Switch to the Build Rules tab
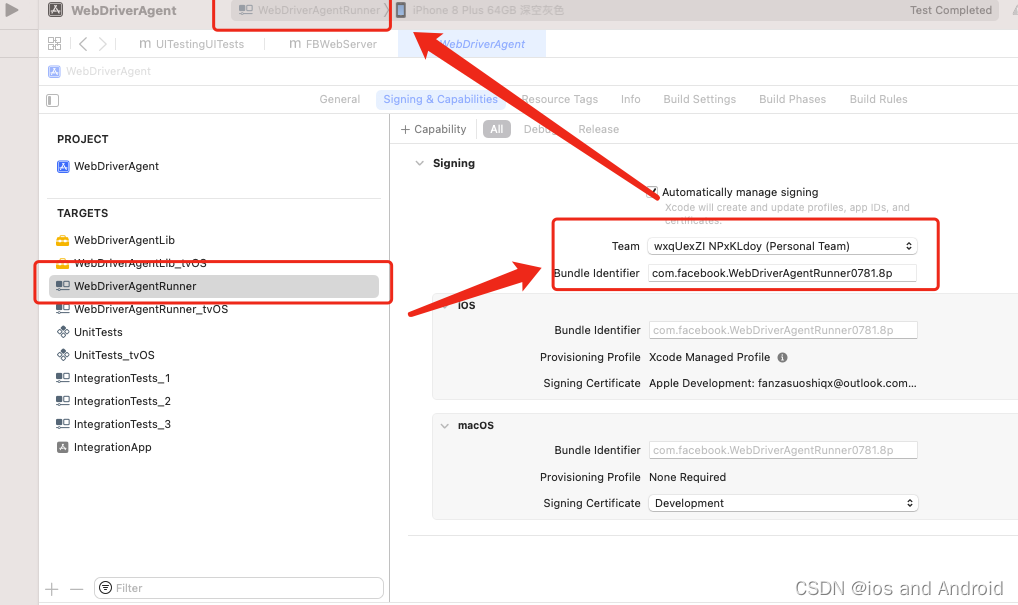This screenshot has width=1018, height=605. coord(878,99)
